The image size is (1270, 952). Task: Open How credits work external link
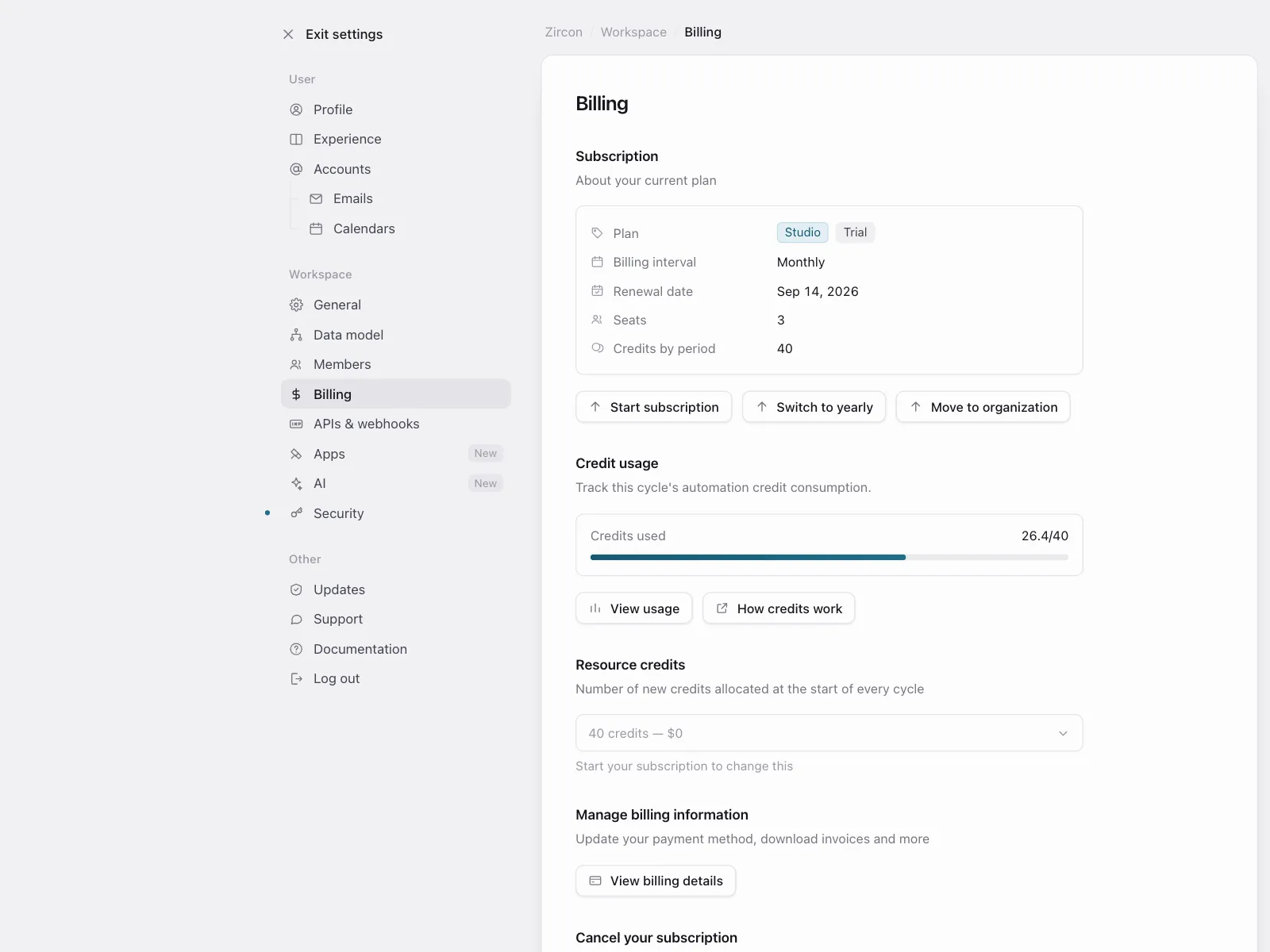click(779, 608)
